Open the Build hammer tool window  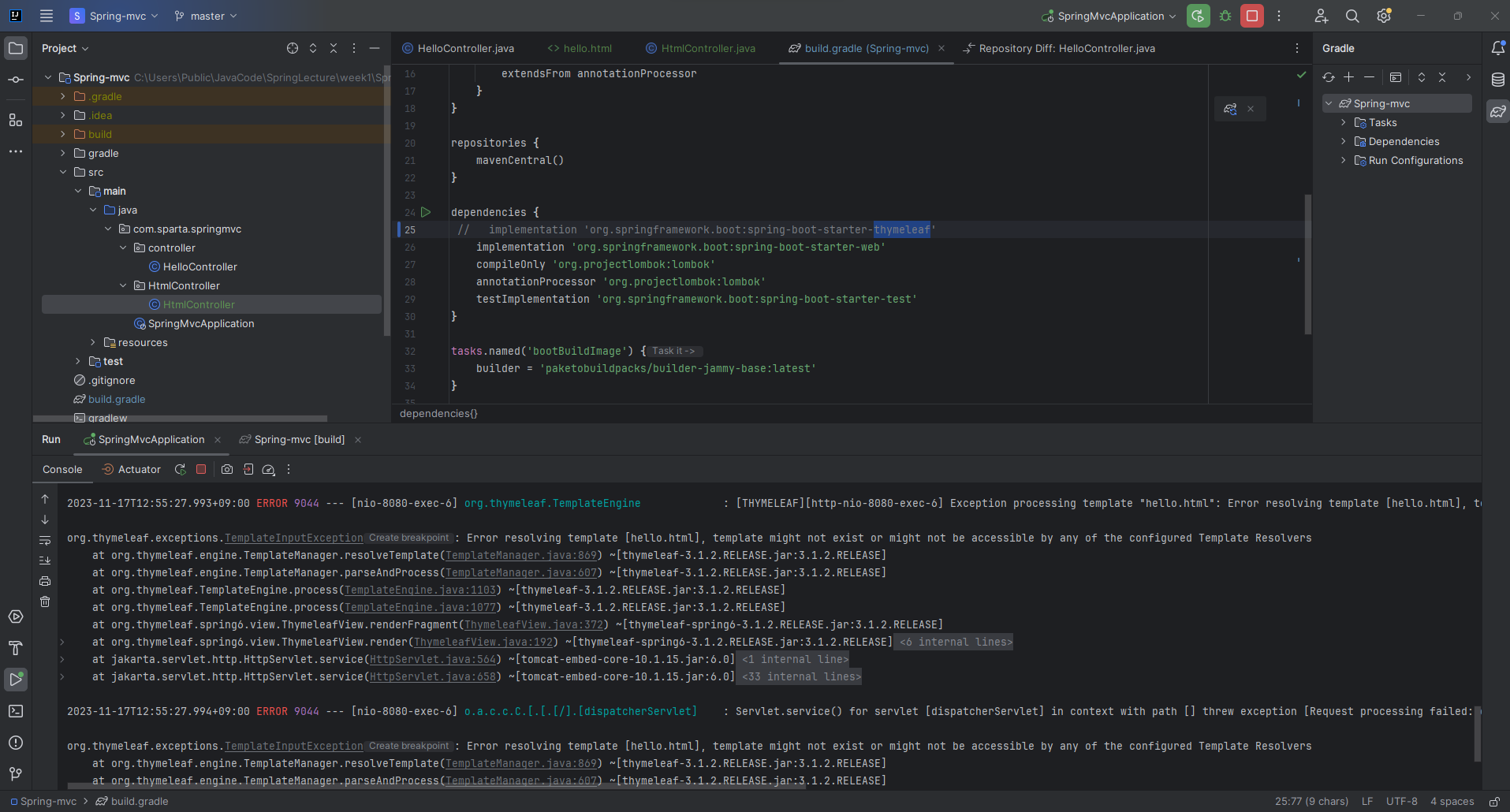16,648
